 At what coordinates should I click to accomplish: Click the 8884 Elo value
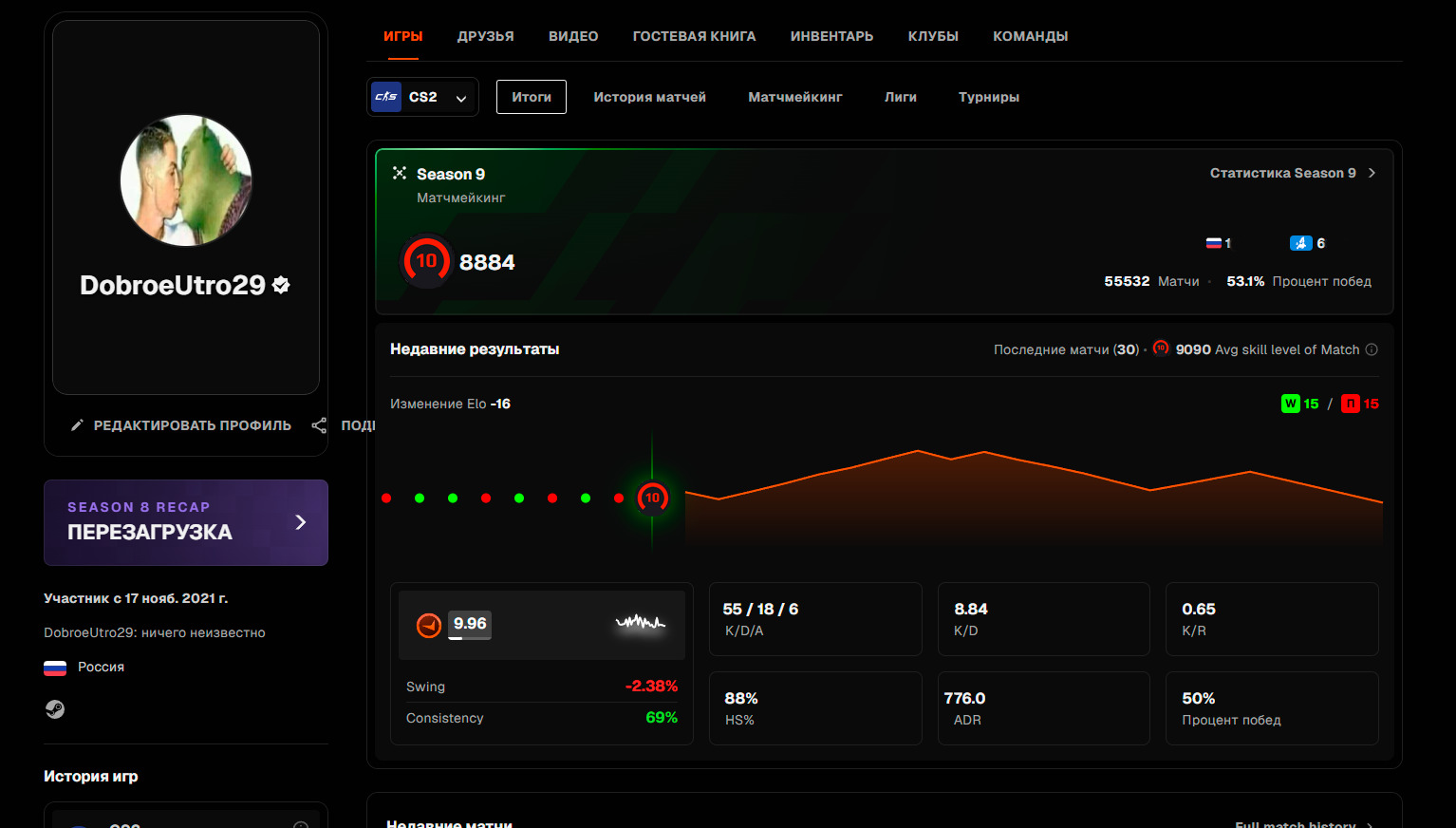coord(487,262)
